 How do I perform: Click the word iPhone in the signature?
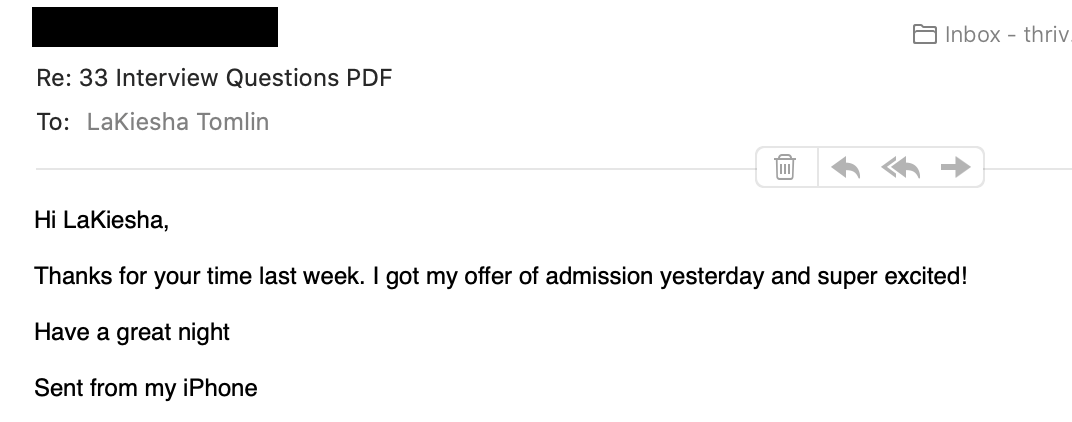pyautogui.click(x=220, y=388)
